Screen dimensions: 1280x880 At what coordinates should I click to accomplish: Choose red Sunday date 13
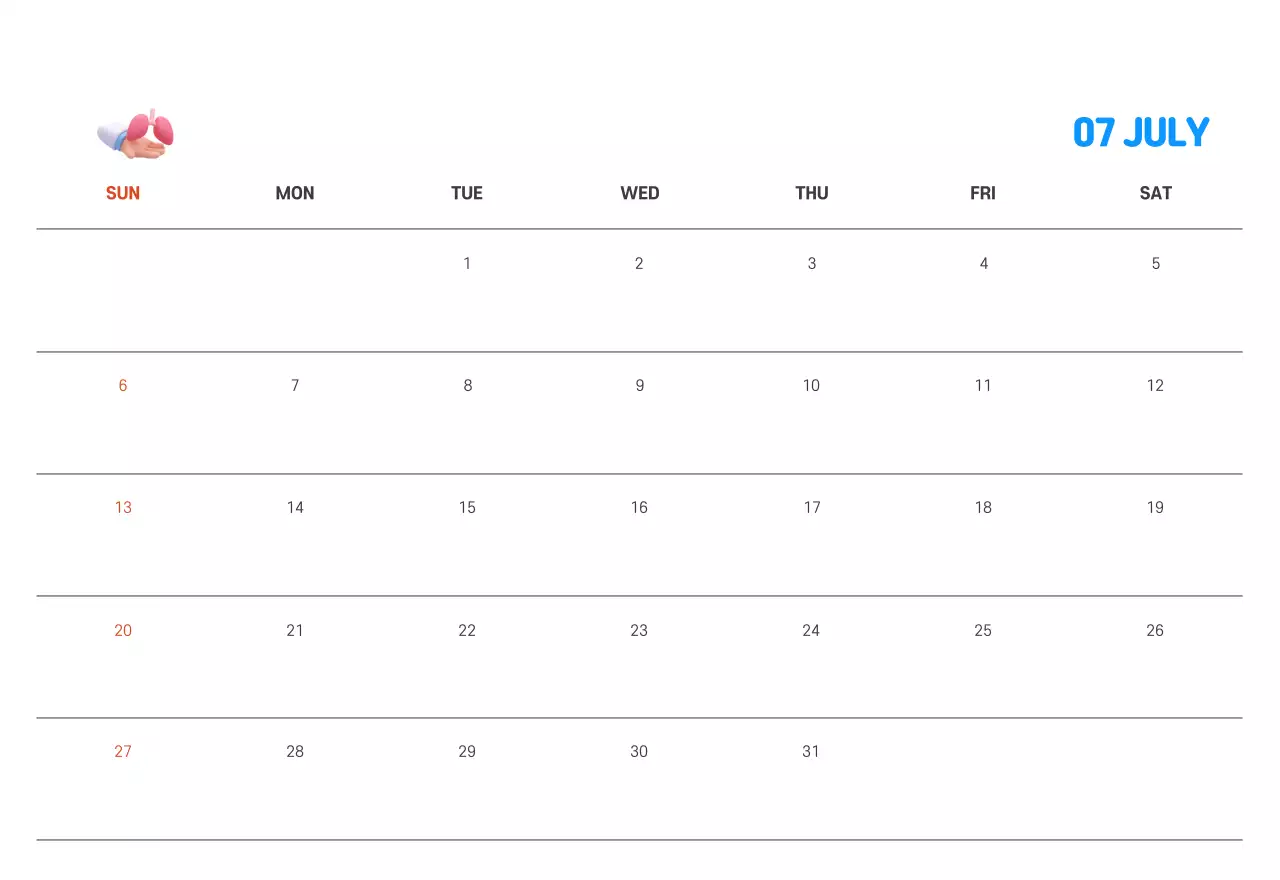123,508
